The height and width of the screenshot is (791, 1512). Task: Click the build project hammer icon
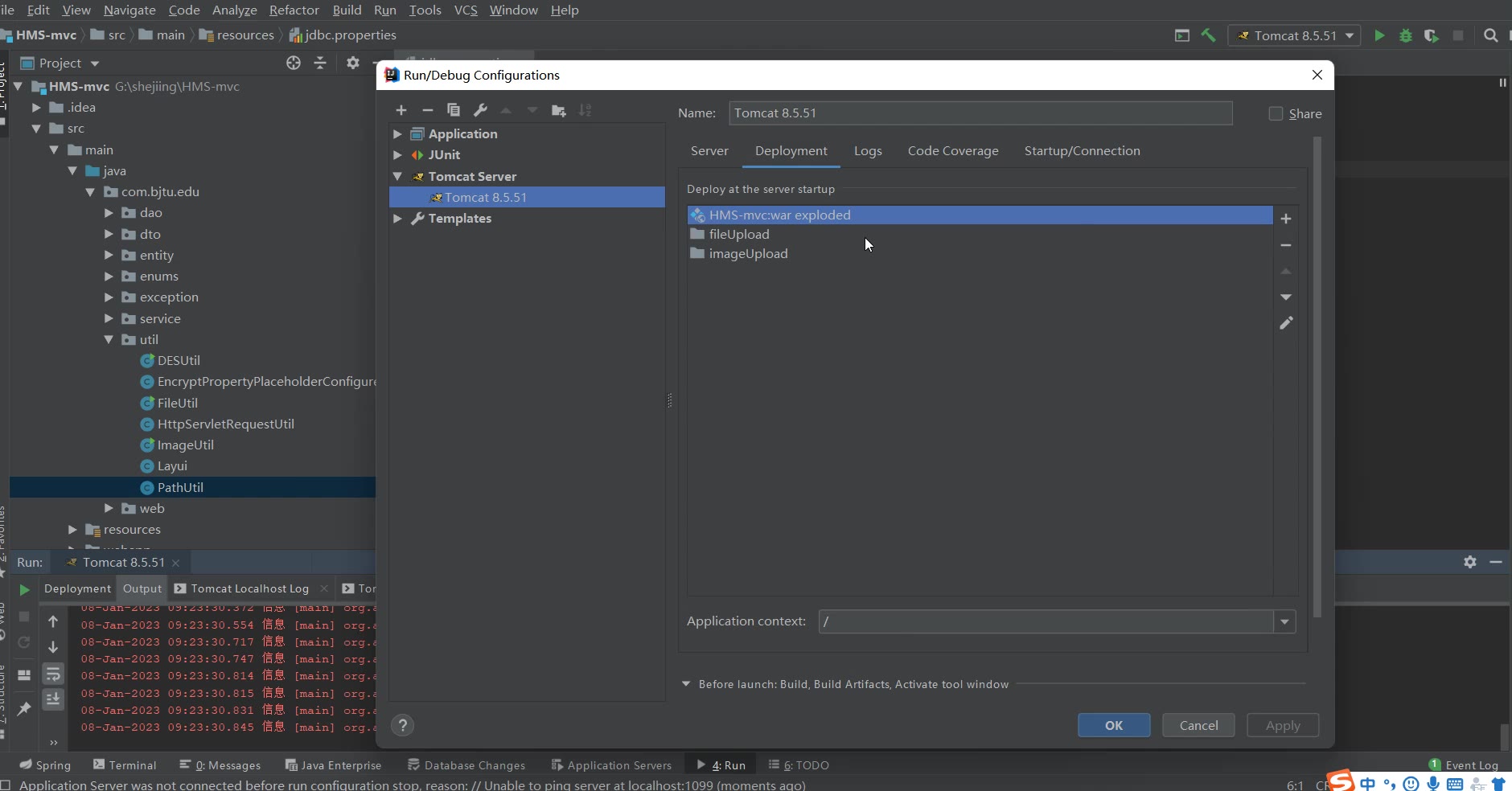tap(1208, 35)
